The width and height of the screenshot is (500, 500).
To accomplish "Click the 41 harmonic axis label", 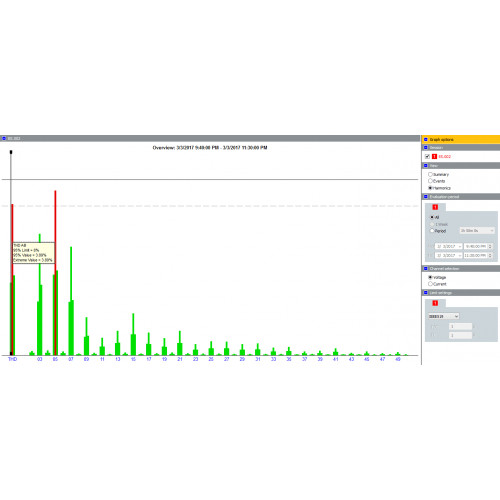I will [x=336, y=359].
